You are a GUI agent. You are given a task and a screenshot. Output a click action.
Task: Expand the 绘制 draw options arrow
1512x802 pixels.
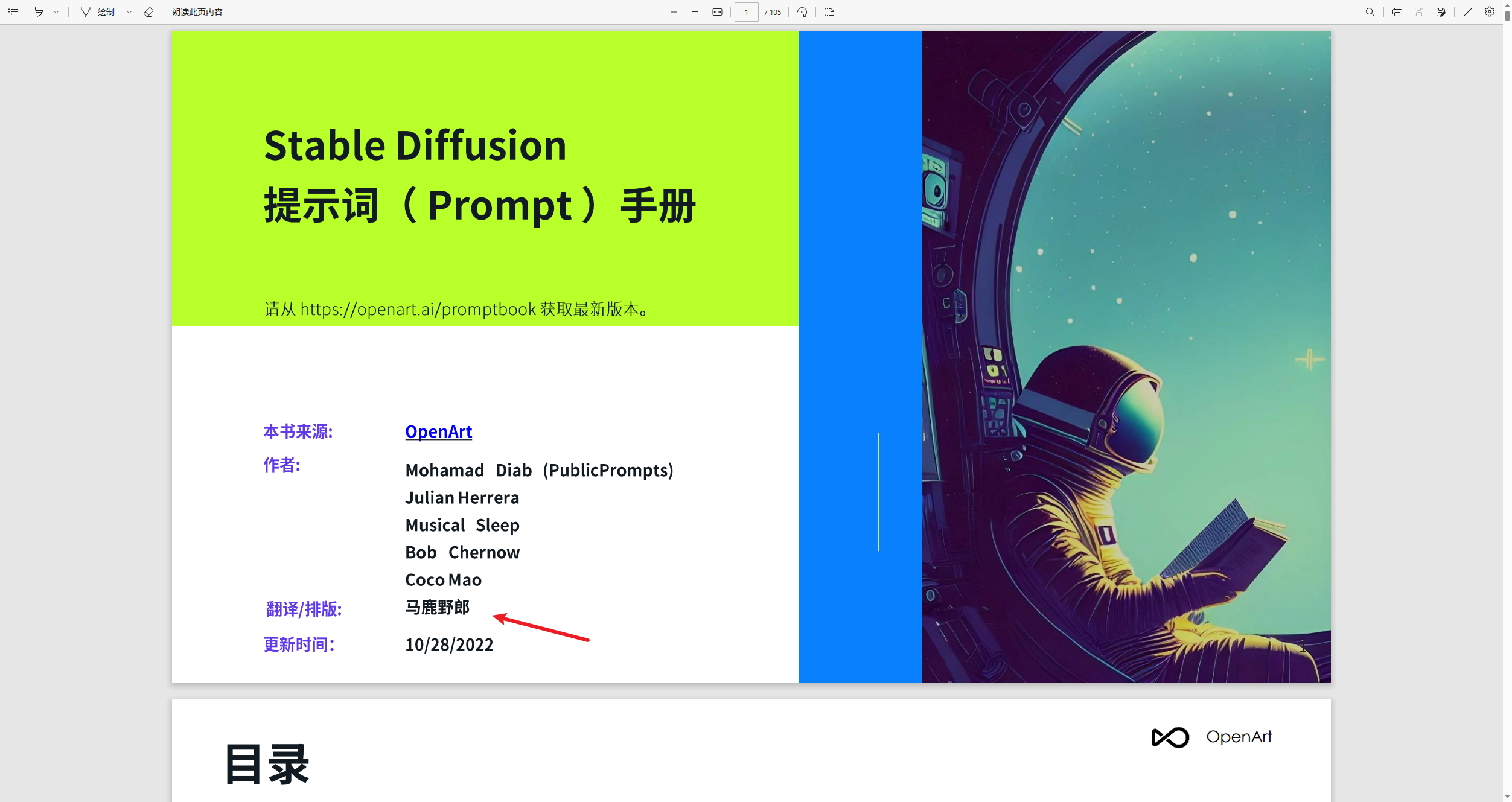click(129, 12)
